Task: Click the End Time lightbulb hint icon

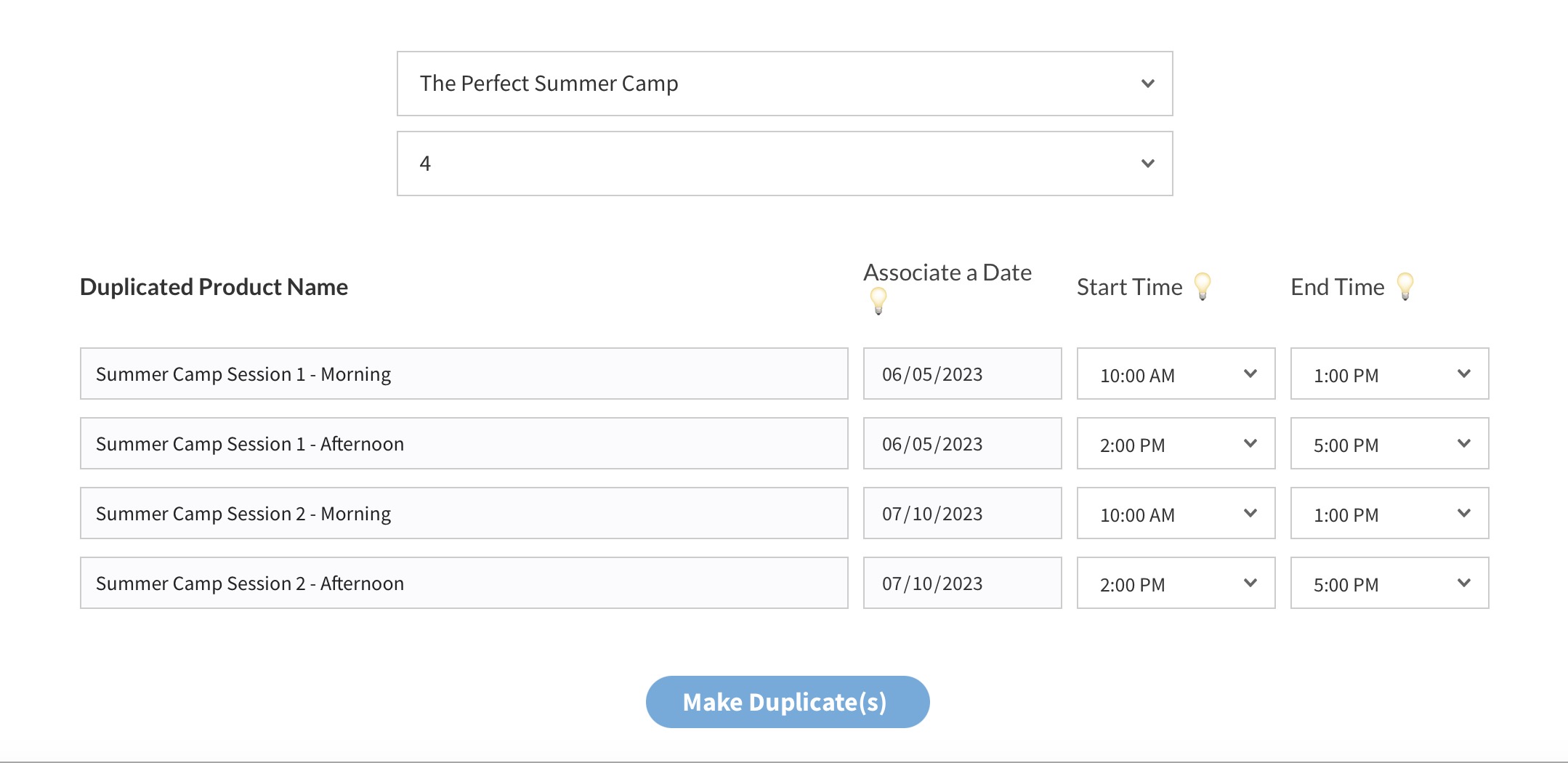Action: tap(1405, 286)
